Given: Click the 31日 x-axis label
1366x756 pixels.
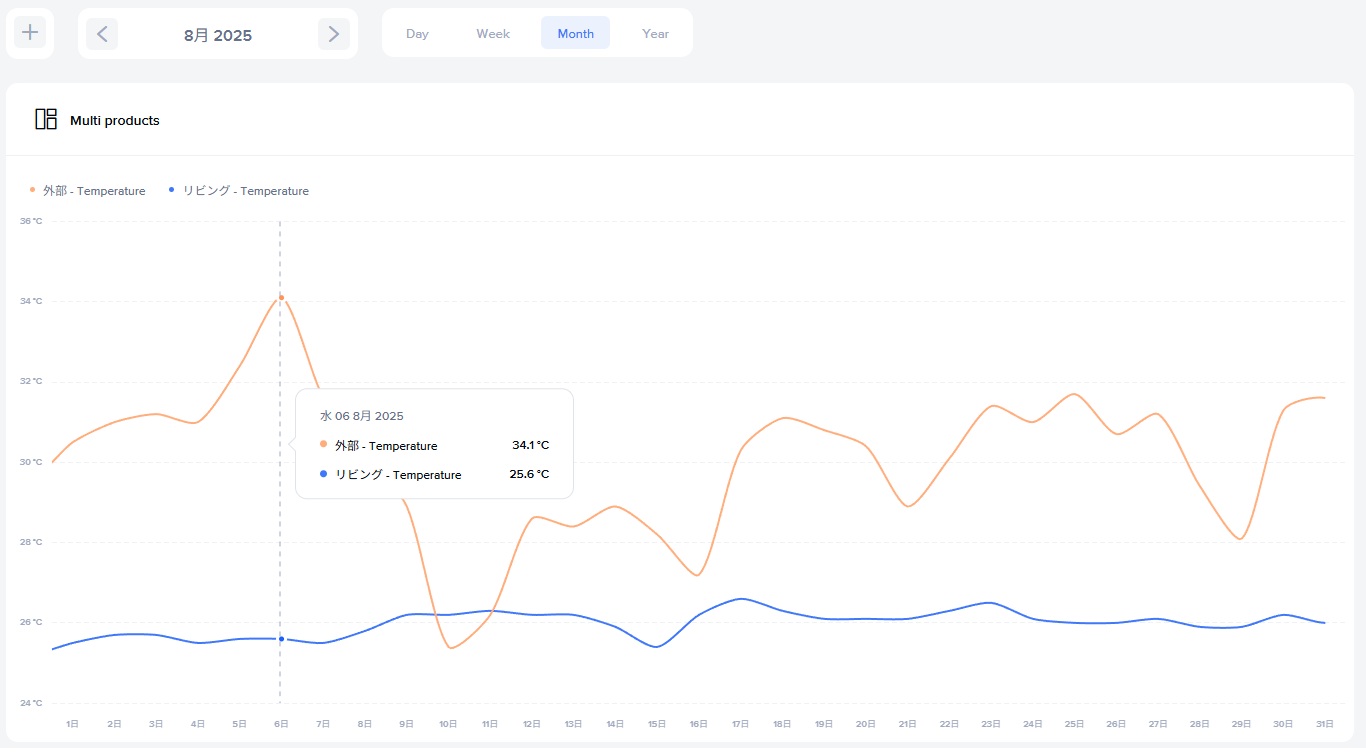Looking at the screenshot, I should click(1323, 723).
